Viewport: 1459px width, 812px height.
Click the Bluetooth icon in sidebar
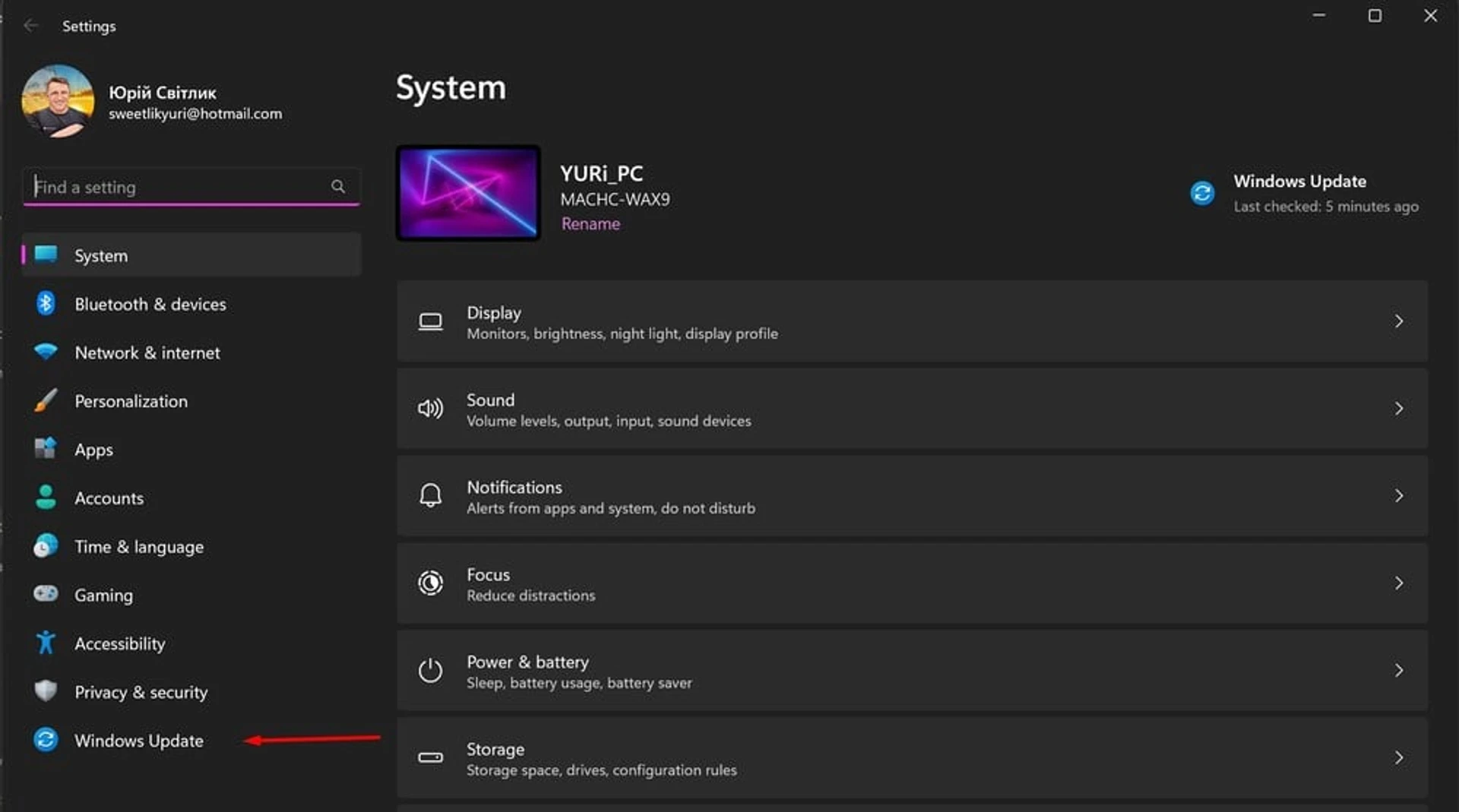tap(46, 303)
